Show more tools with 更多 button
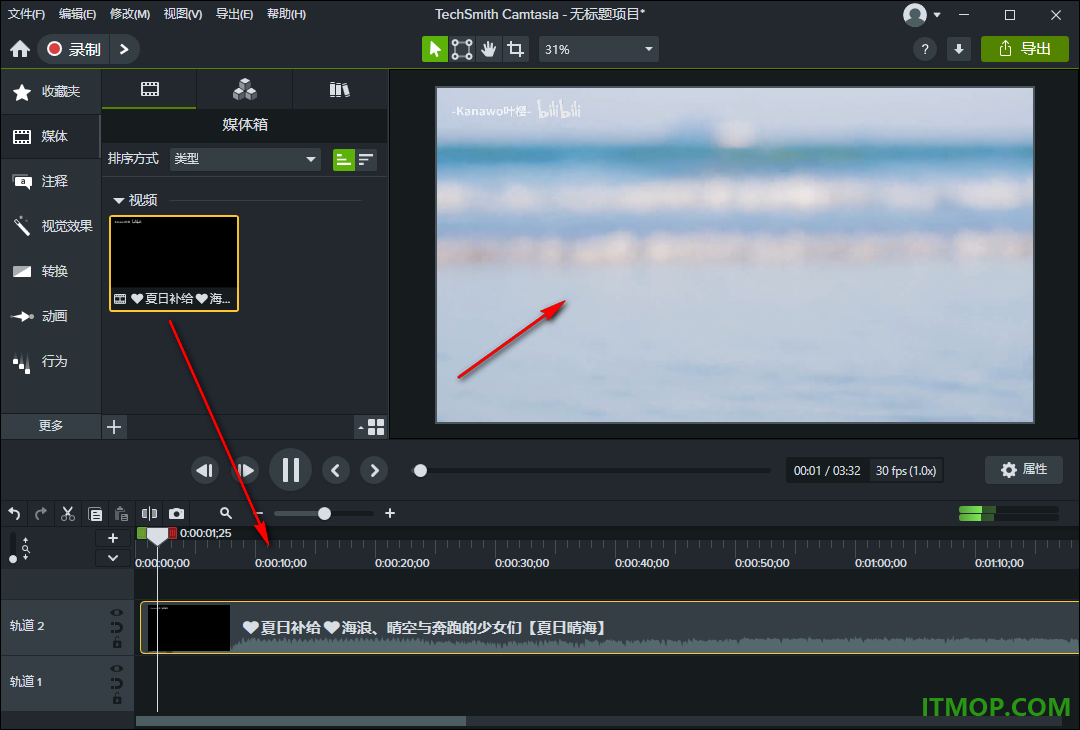 coord(51,426)
